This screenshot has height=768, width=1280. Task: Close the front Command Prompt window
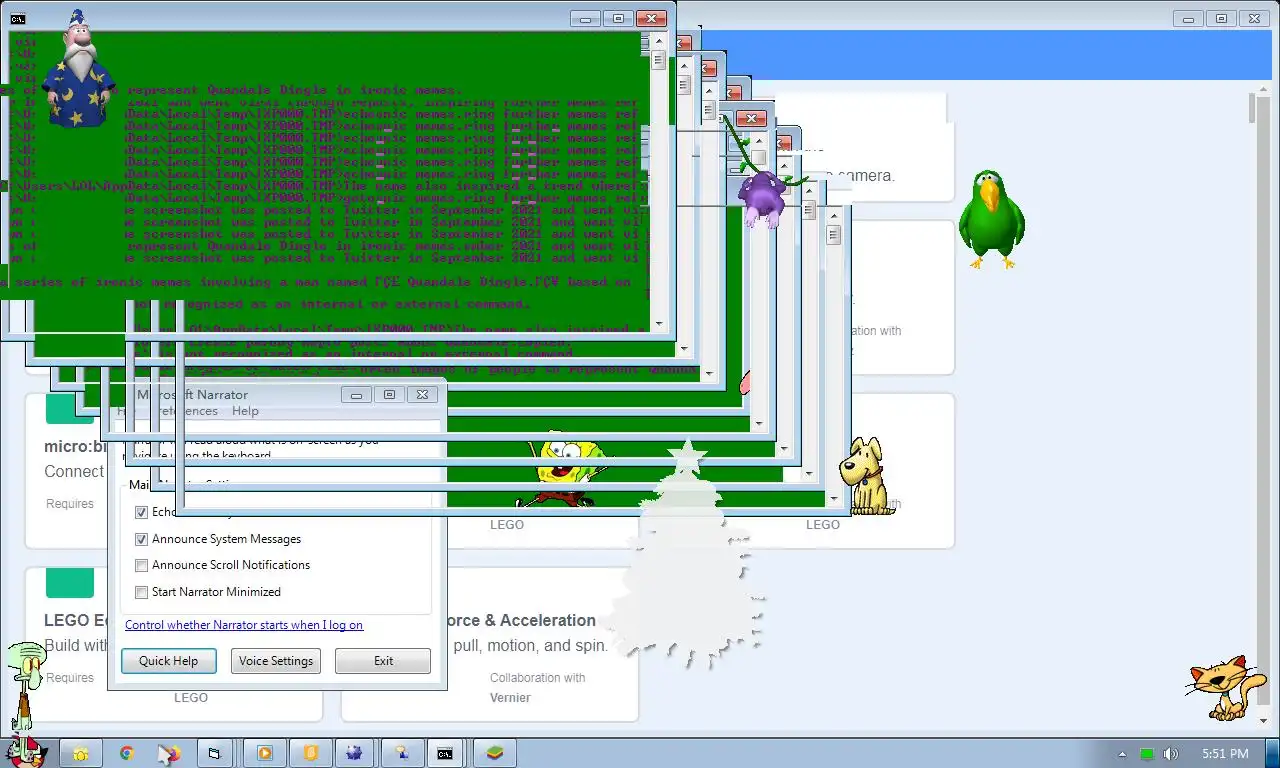[x=651, y=19]
